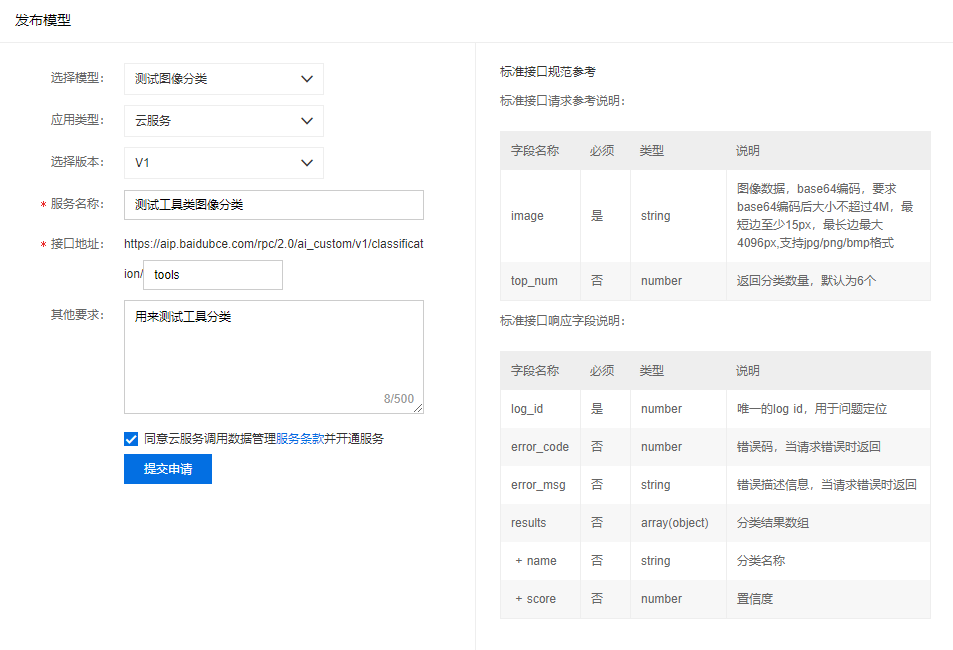
Task: Click inside the 服务名称 input field
Action: [273, 205]
